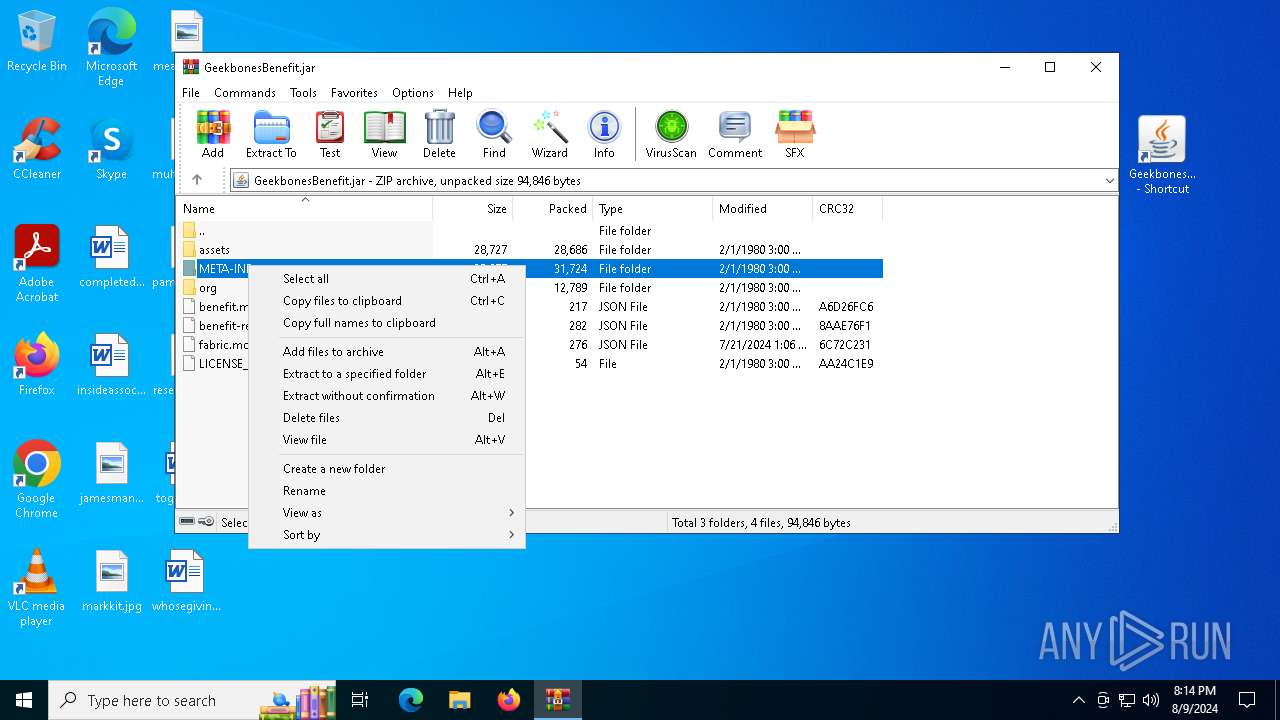Open the Tools menu
1280x720 pixels.
coord(303,93)
